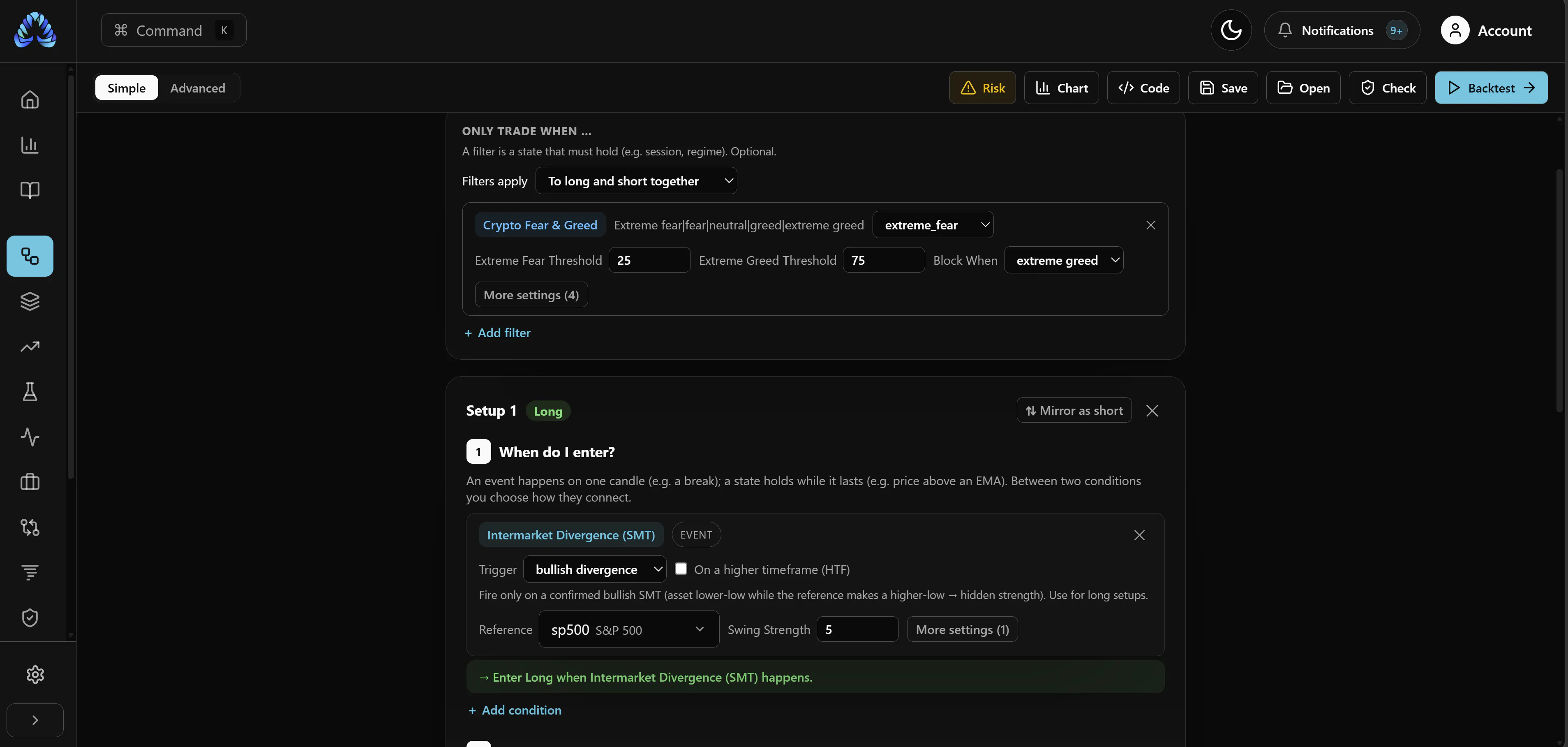Open the filter lines sidebar icon
1568x747 pixels.
pyautogui.click(x=30, y=572)
